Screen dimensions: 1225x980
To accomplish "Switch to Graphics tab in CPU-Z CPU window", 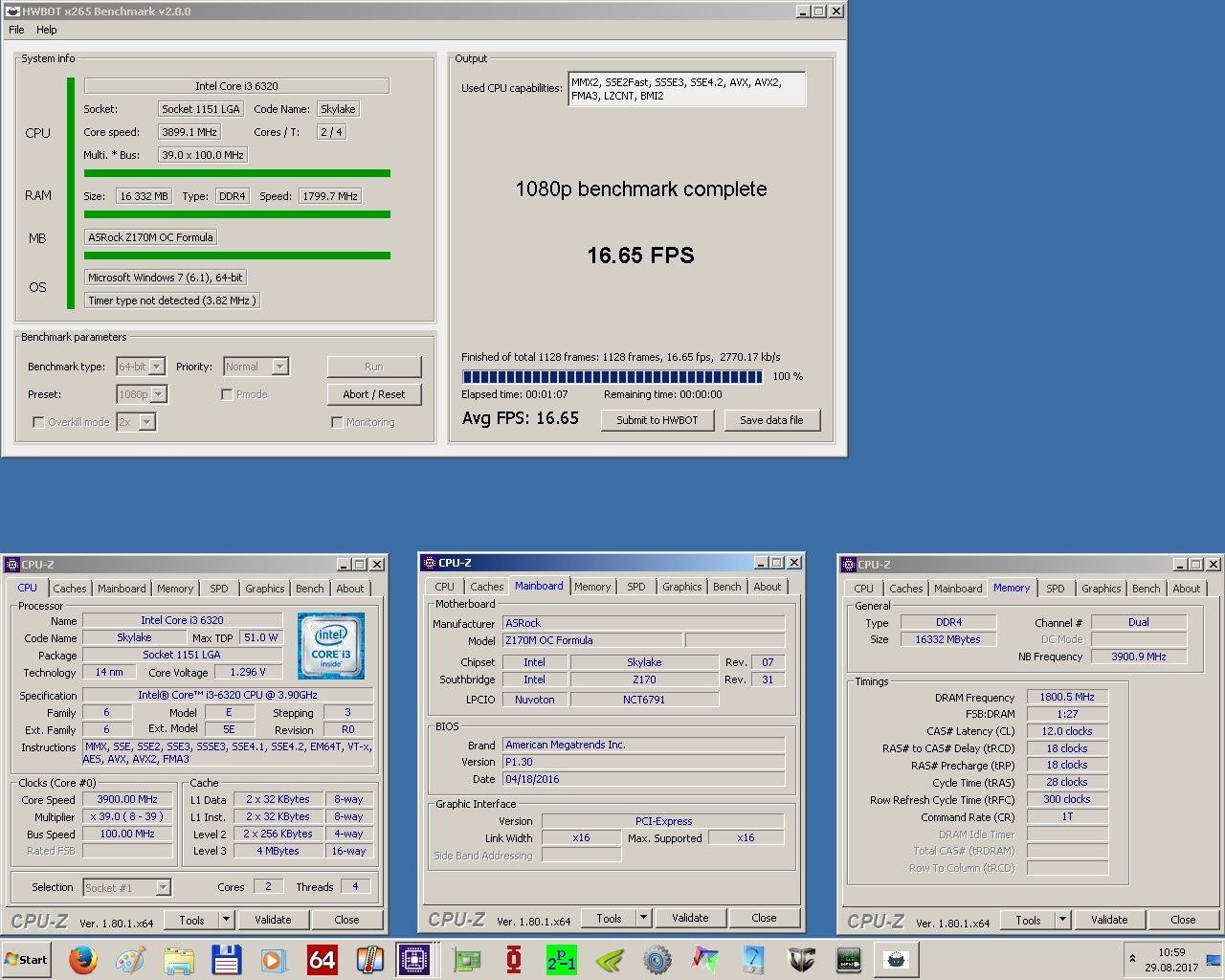I will (265, 589).
